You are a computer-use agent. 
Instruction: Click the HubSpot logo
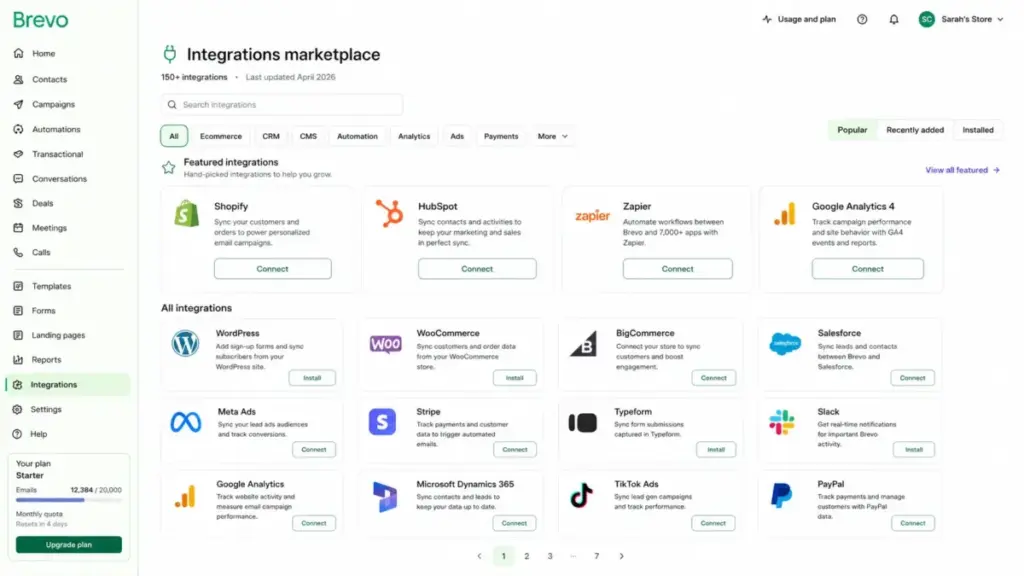[389, 214]
